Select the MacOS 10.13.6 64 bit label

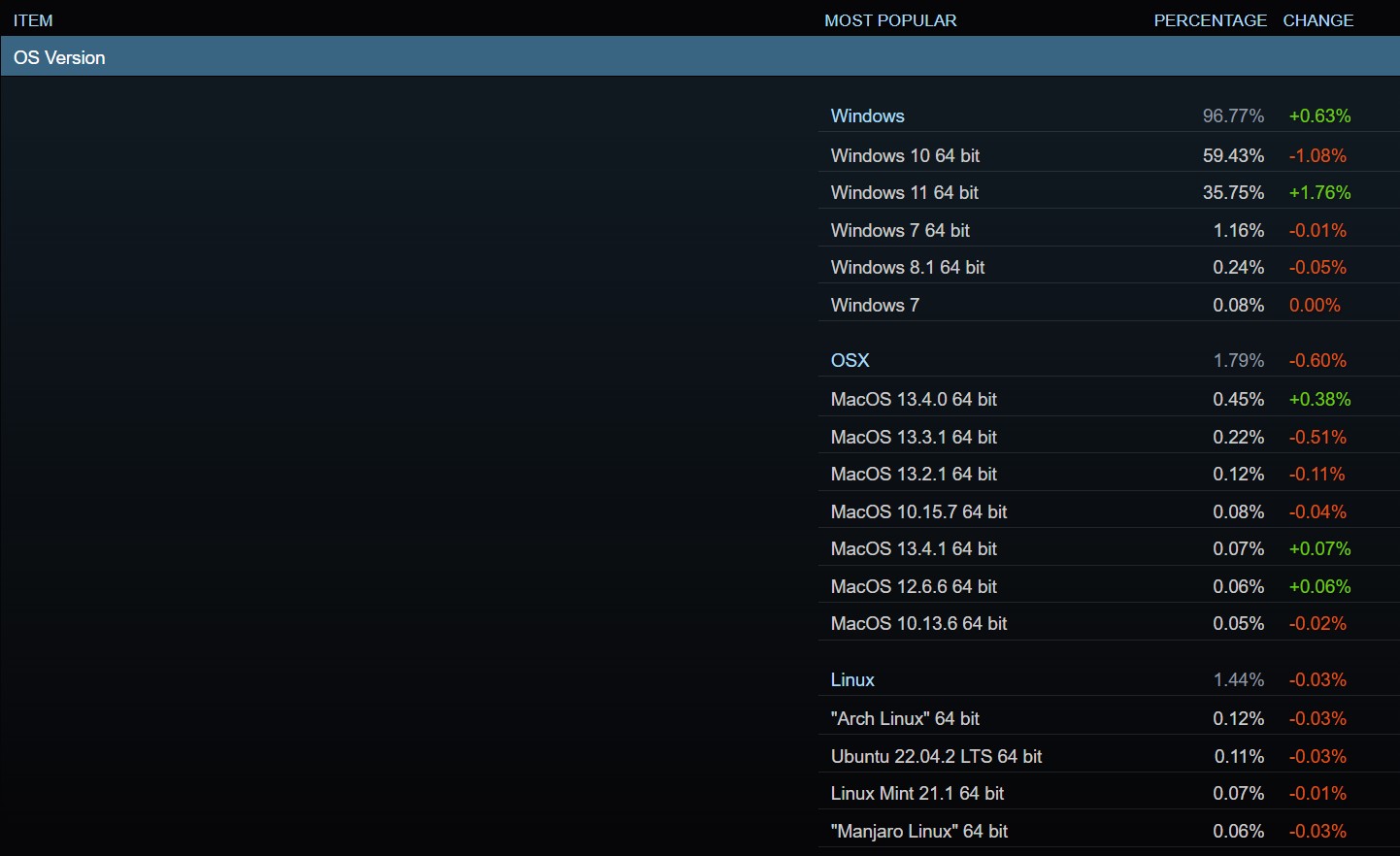tap(918, 623)
